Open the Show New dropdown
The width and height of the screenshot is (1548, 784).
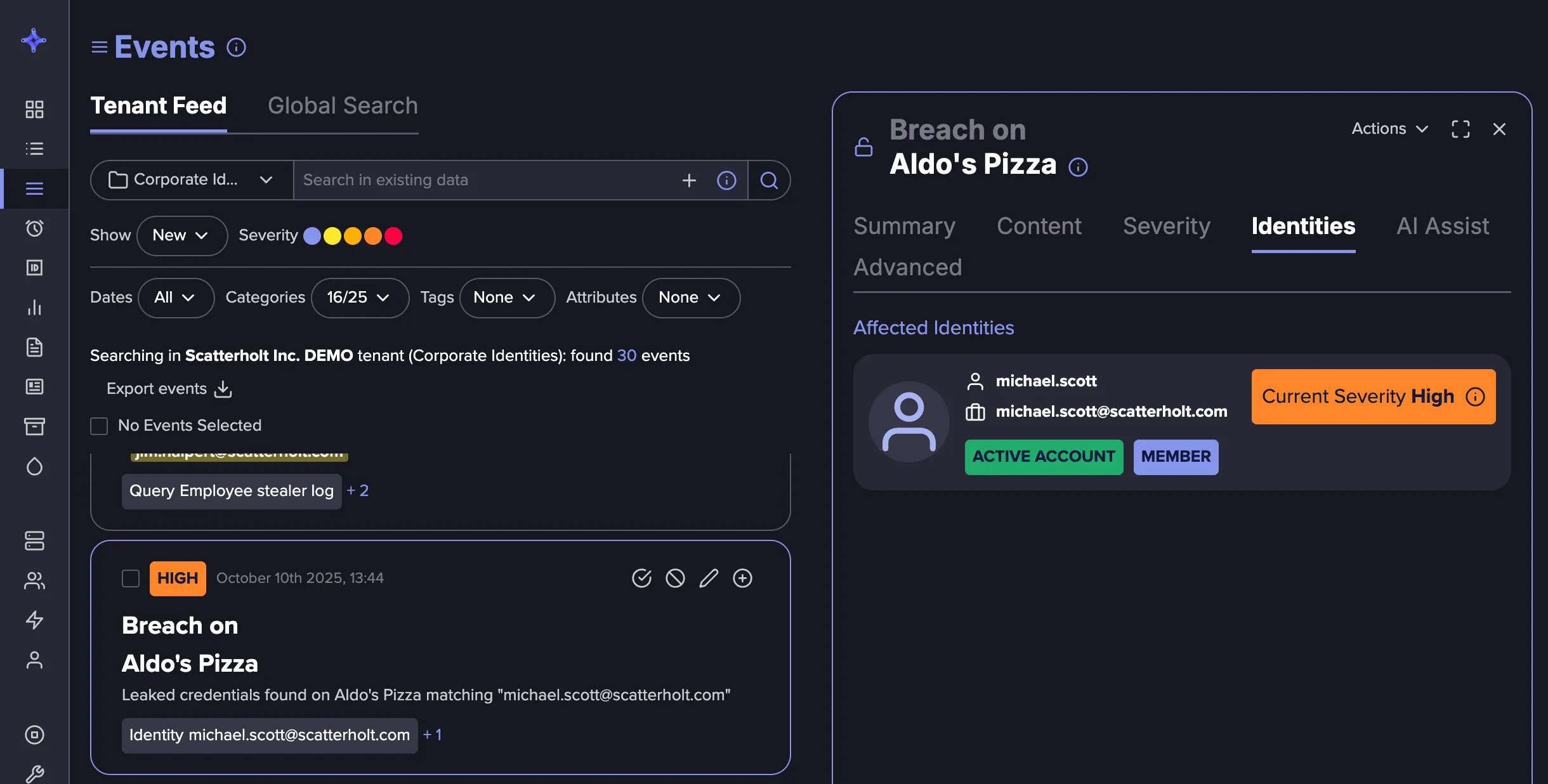click(x=181, y=235)
